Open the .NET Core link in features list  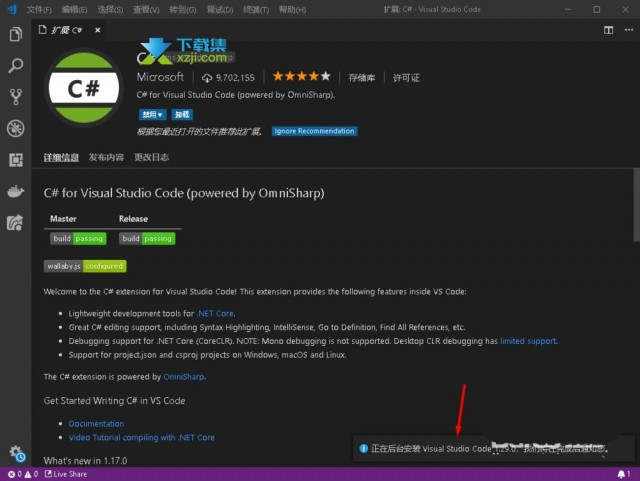(x=216, y=314)
